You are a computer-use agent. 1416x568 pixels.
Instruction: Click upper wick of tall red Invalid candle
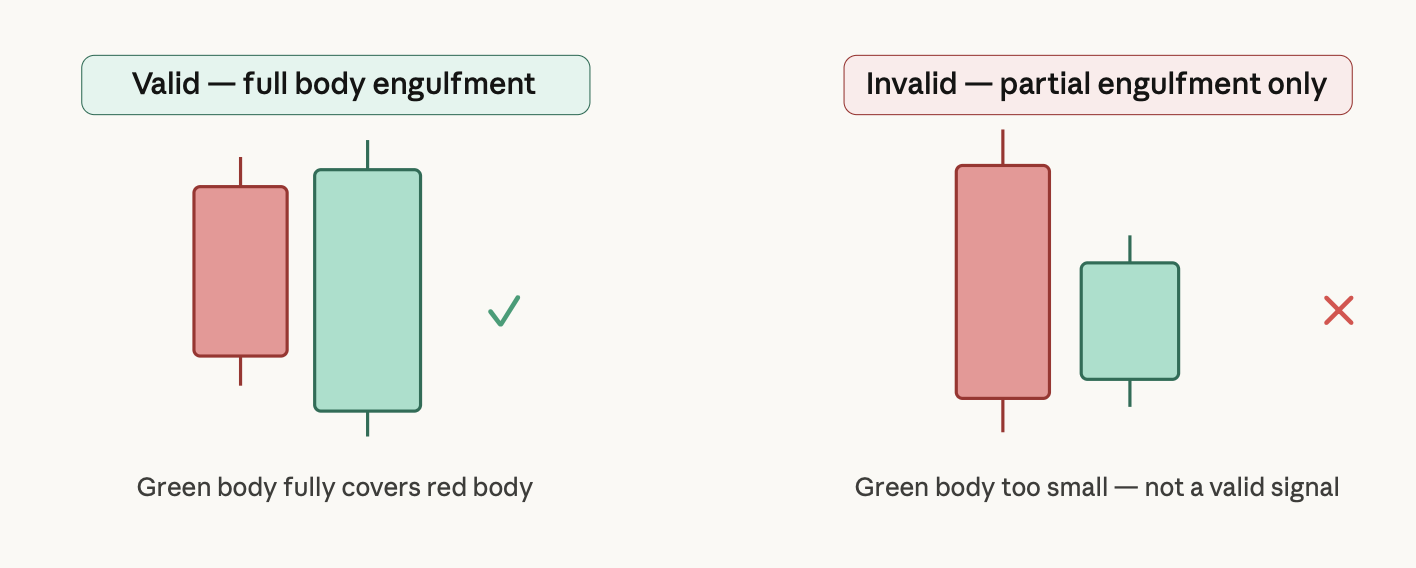1003,147
